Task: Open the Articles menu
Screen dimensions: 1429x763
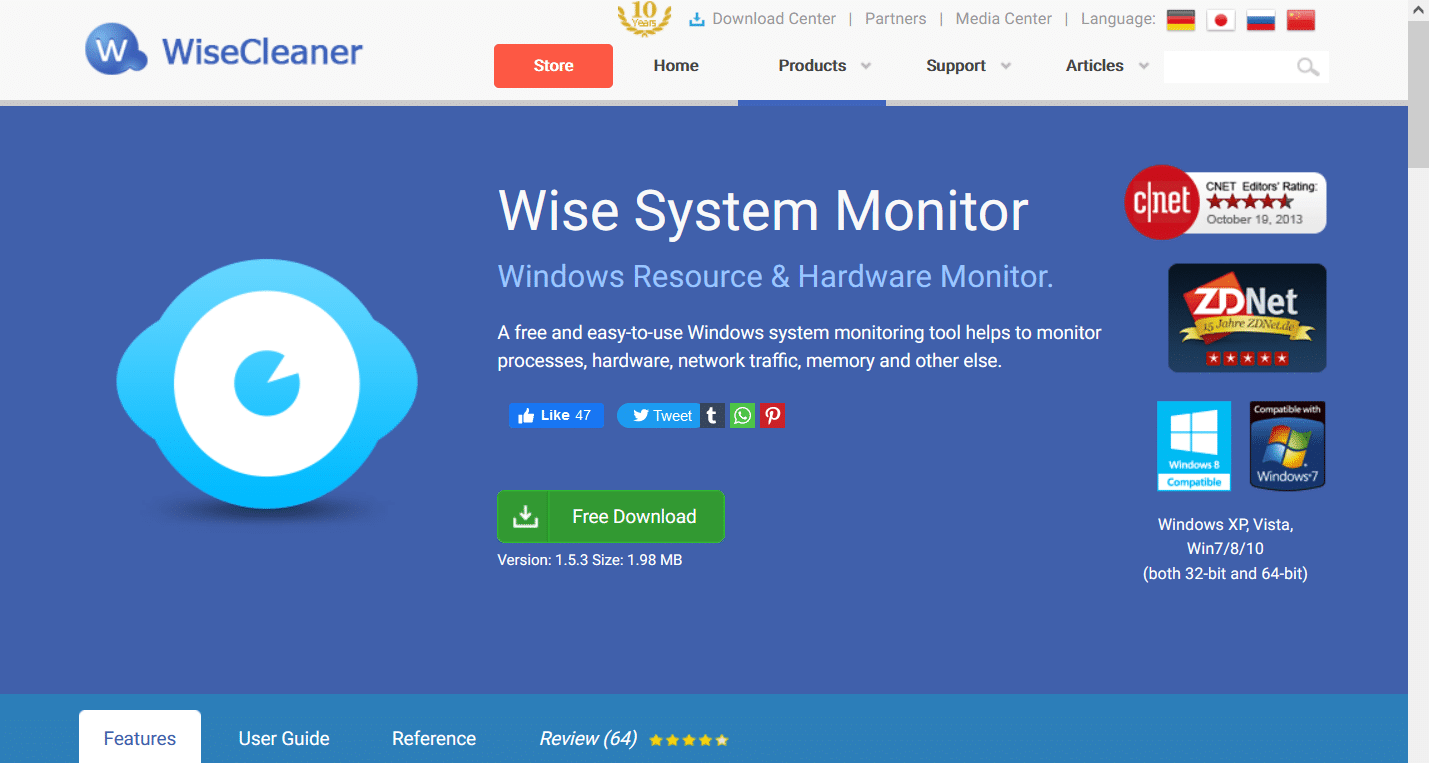Action: (x=1095, y=66)
